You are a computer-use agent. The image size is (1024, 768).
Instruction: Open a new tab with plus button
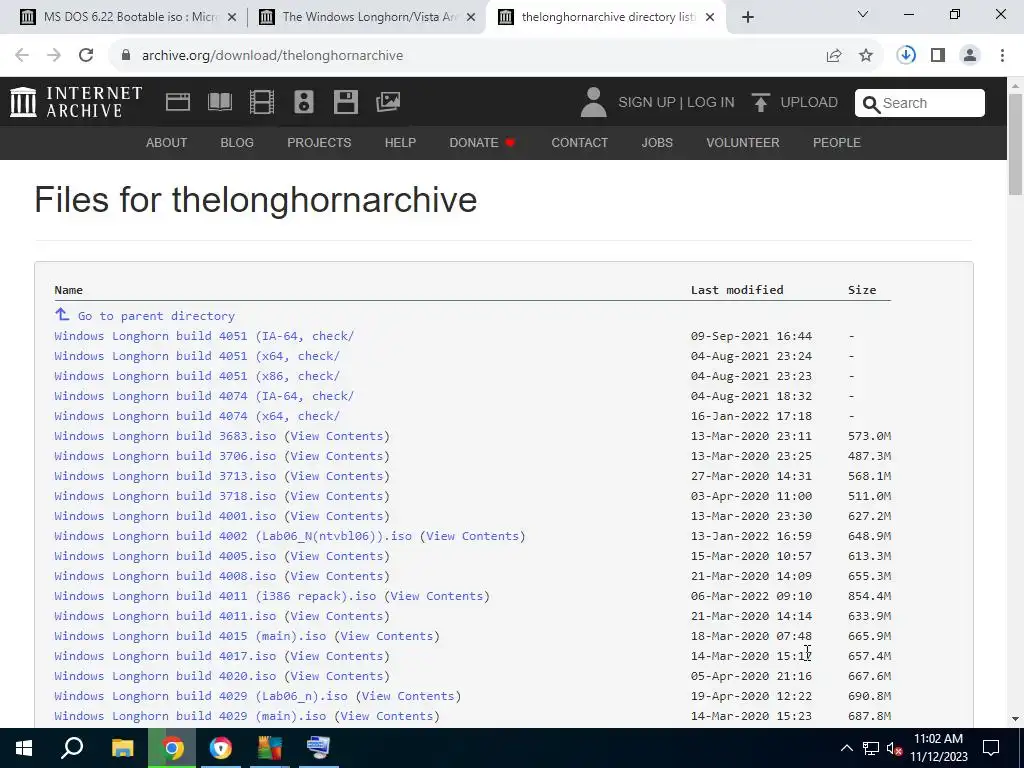pyautogui.click(x=748, y=17)
